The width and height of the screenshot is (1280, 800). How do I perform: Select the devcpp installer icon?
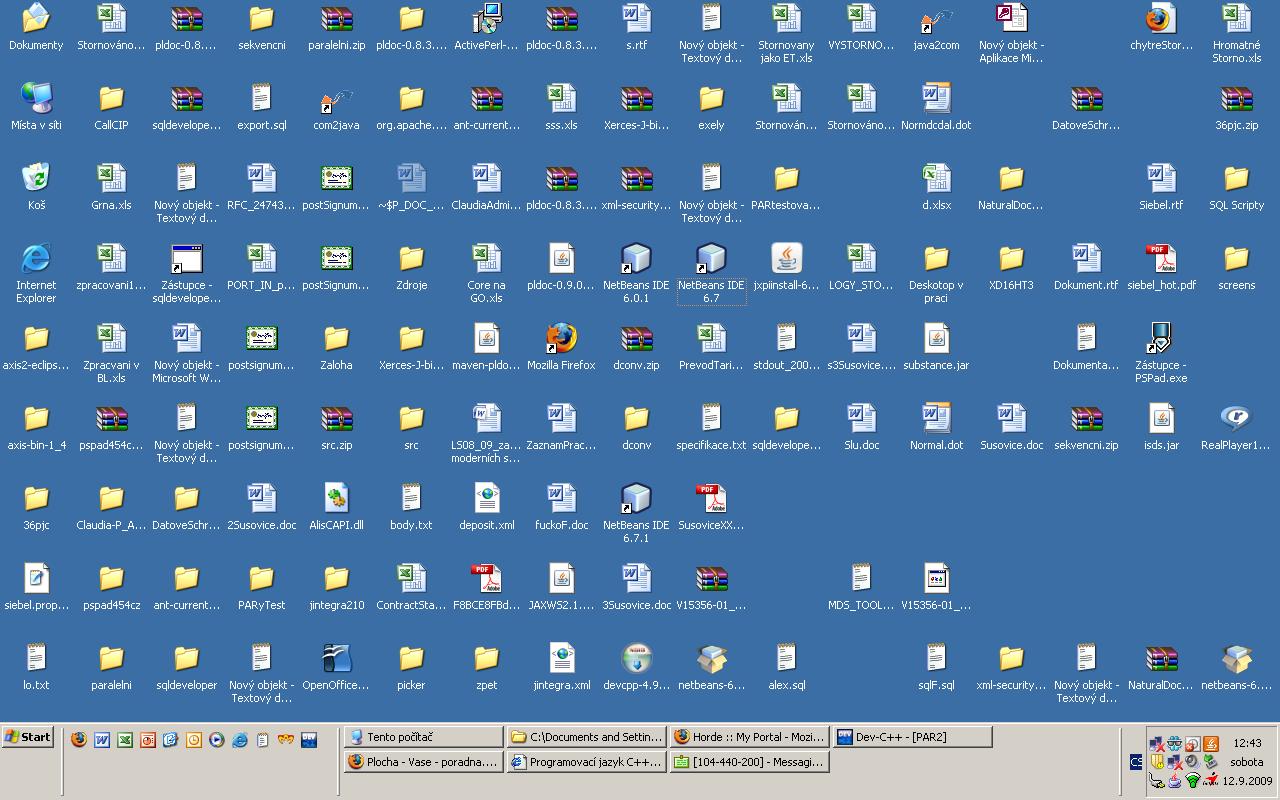(636, 660)
